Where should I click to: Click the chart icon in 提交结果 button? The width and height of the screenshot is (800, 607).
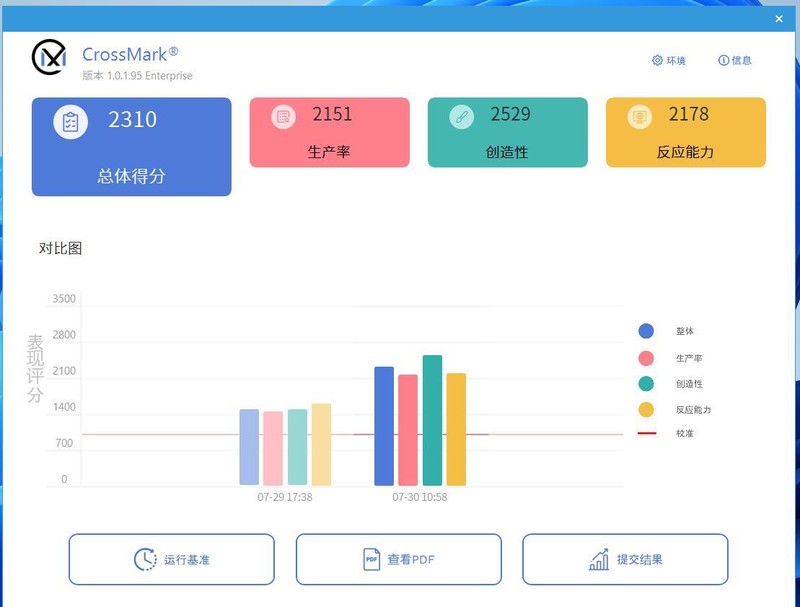click(x=601, y=559)
